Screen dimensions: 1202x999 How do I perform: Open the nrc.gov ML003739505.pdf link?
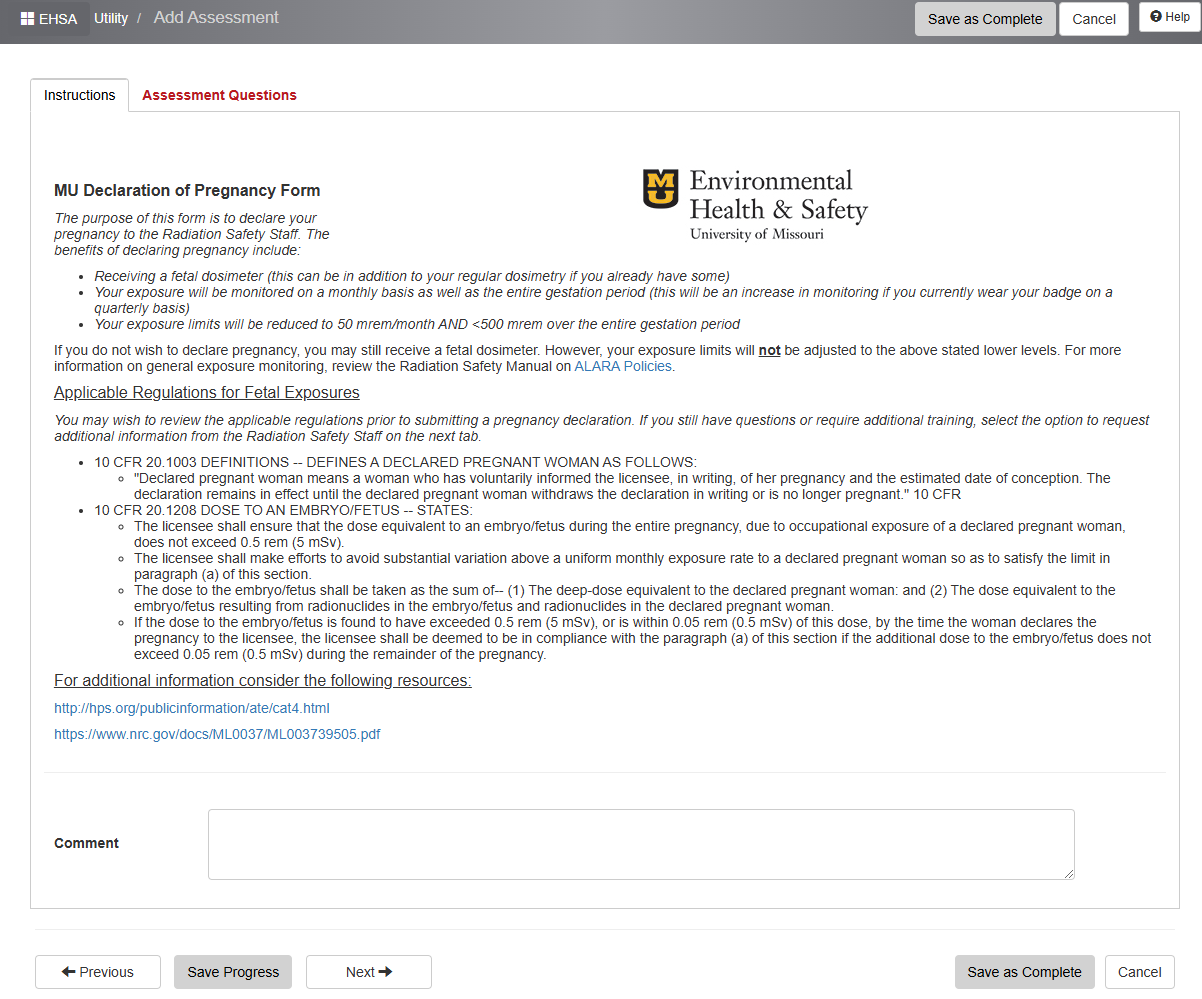pyautogui.click(x=217, y=734)
